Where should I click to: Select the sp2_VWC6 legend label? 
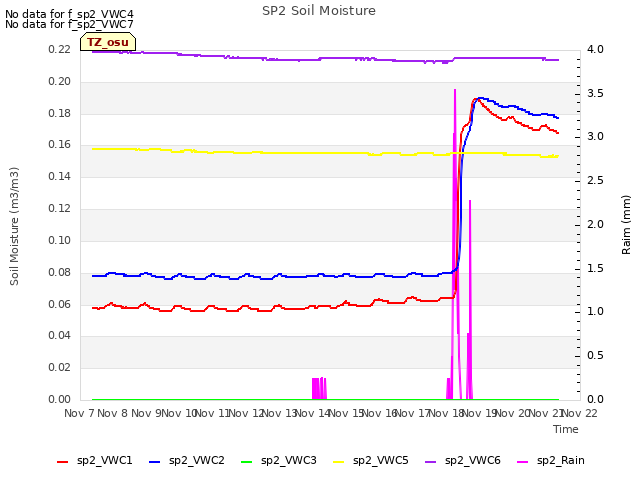[473, 460]
